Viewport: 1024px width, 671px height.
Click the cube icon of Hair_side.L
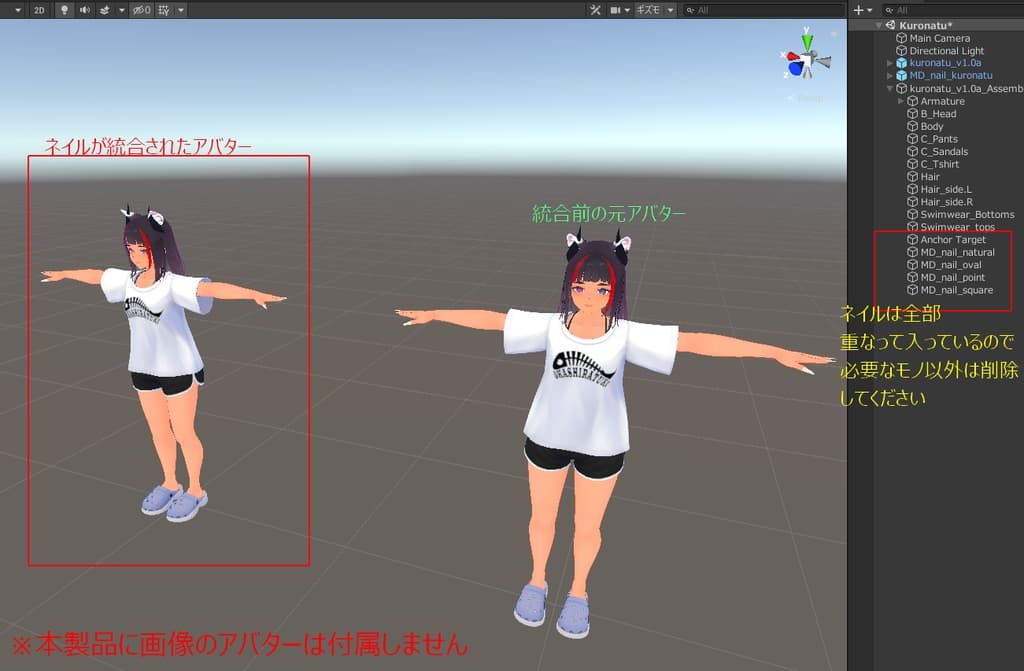(912, 189)
